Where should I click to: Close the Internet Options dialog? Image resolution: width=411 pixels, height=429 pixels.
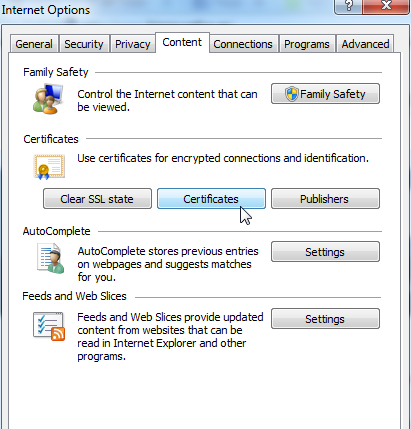386,6
